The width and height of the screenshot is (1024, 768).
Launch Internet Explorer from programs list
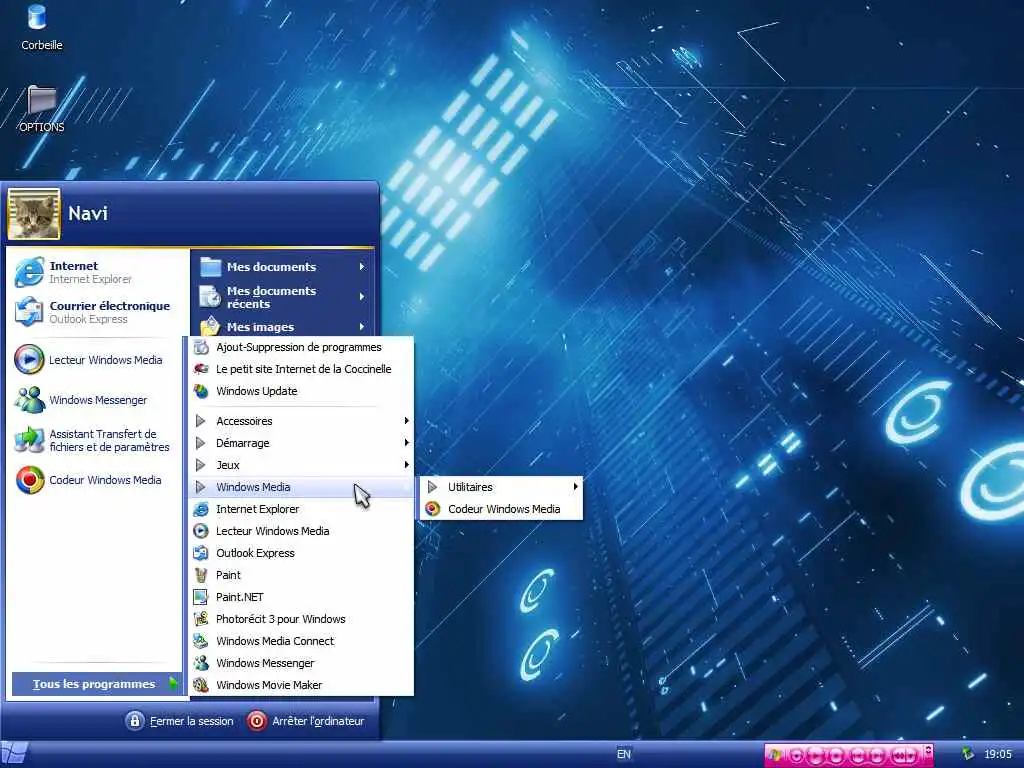[x=300, y=509]
